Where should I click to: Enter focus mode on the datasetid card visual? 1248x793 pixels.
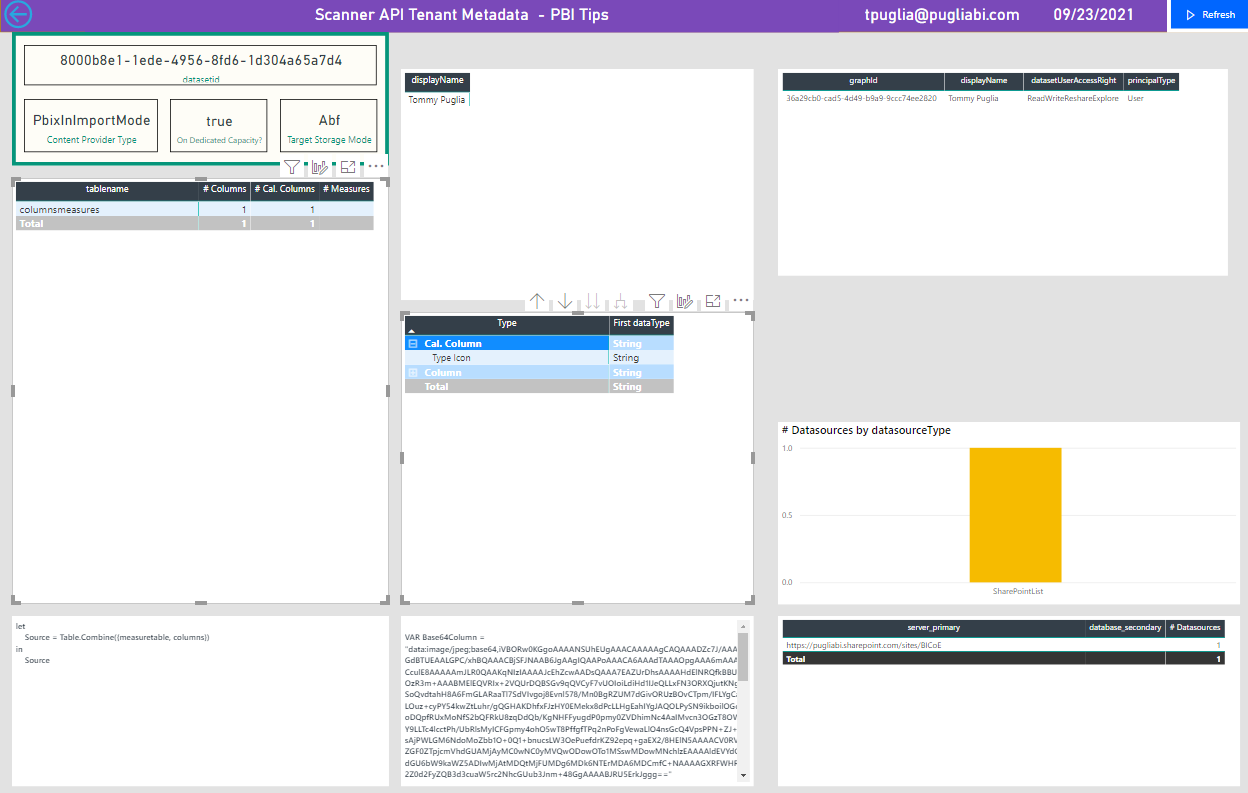pos(347,167)
